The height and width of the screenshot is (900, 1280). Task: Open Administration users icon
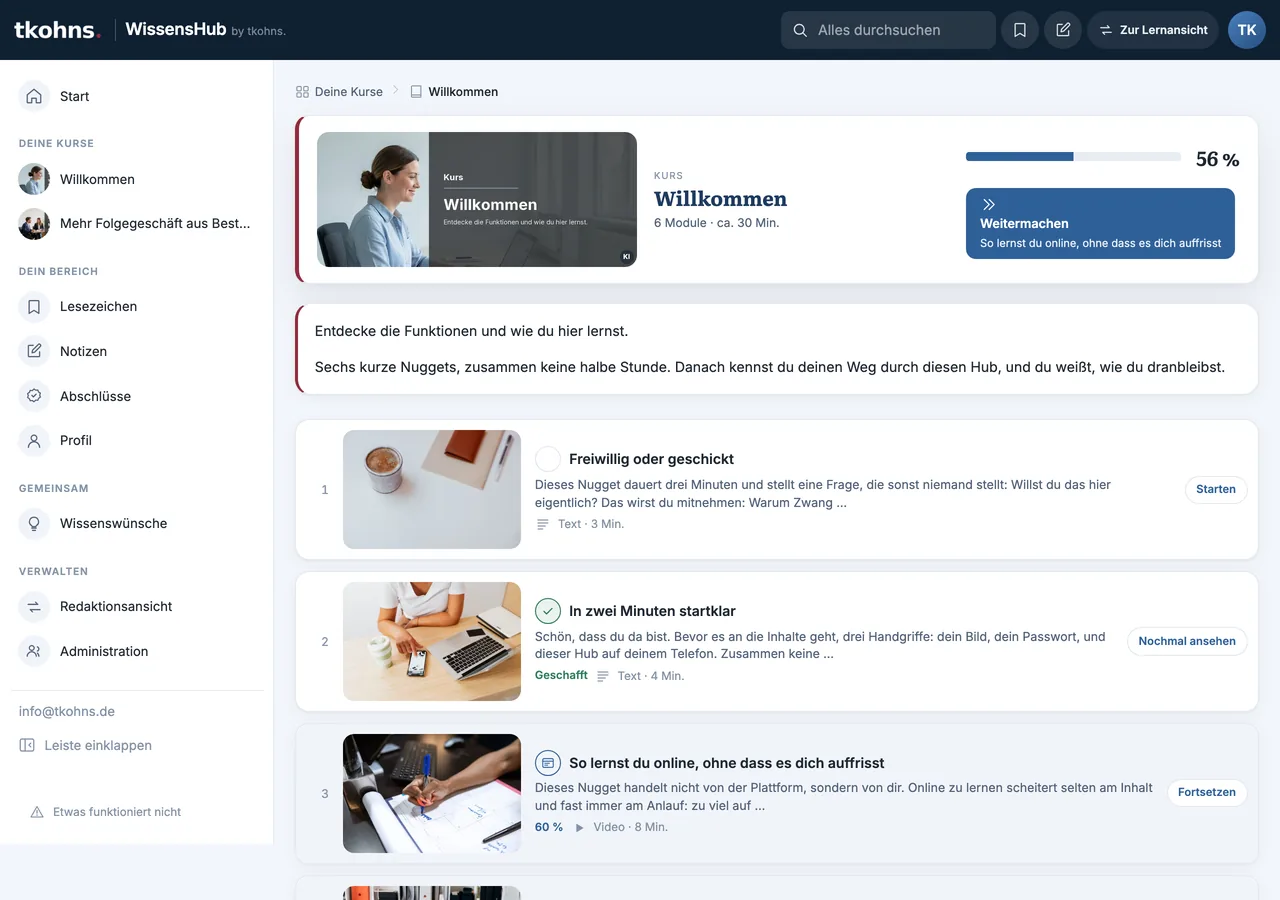[34, 651]
